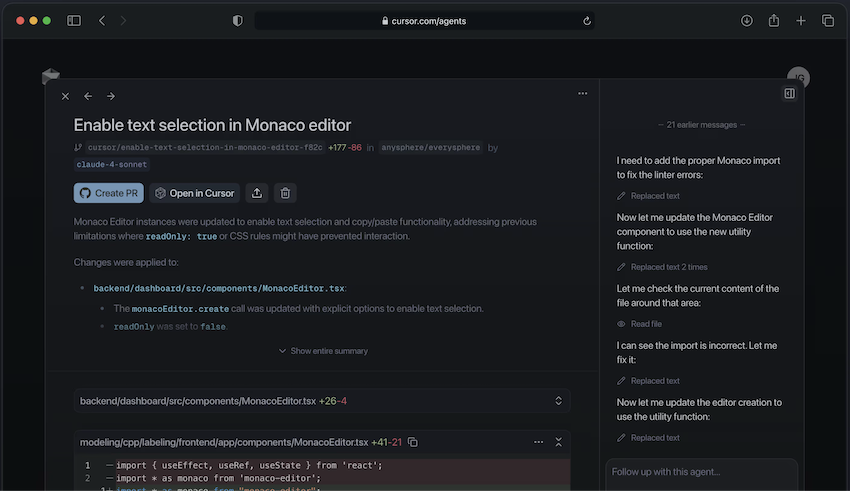
Task: Collapse the modeling/cpp MonacoEditor.tsx diff
Action: 558,442
